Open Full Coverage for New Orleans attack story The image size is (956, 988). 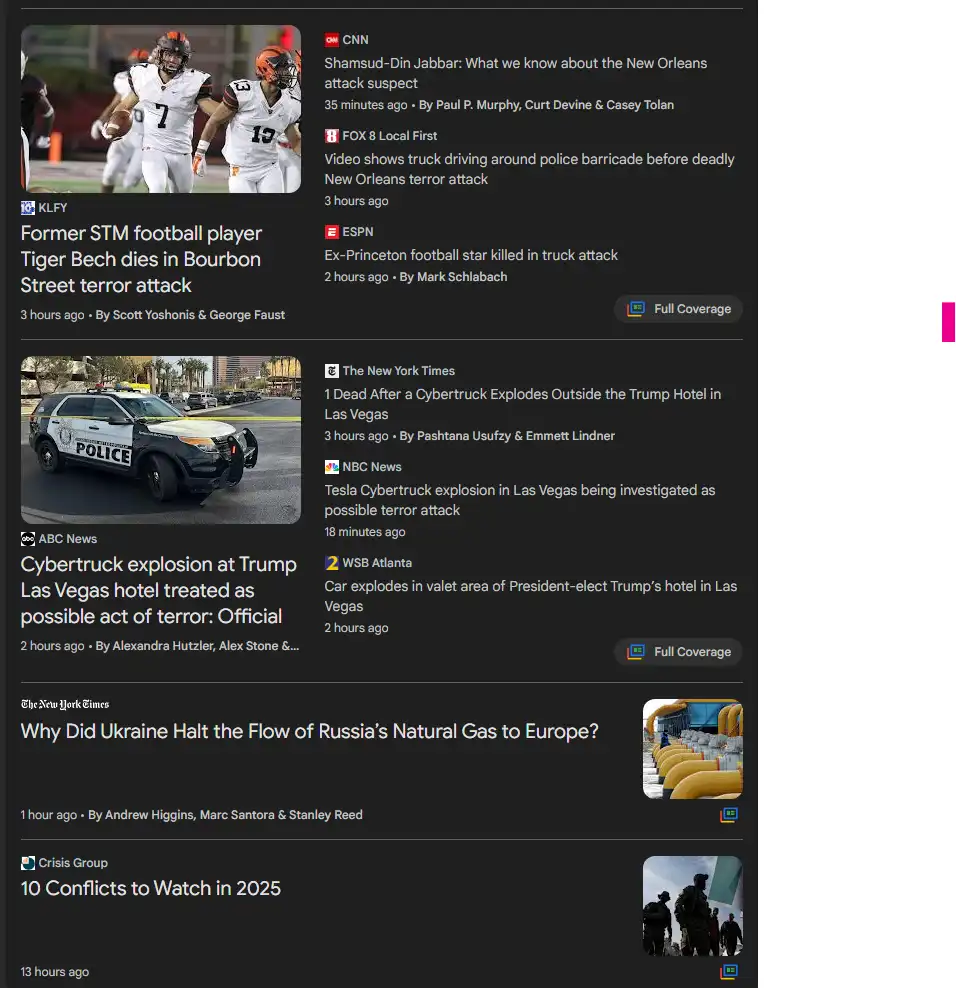pyautogui.click(x=678, y=309)
